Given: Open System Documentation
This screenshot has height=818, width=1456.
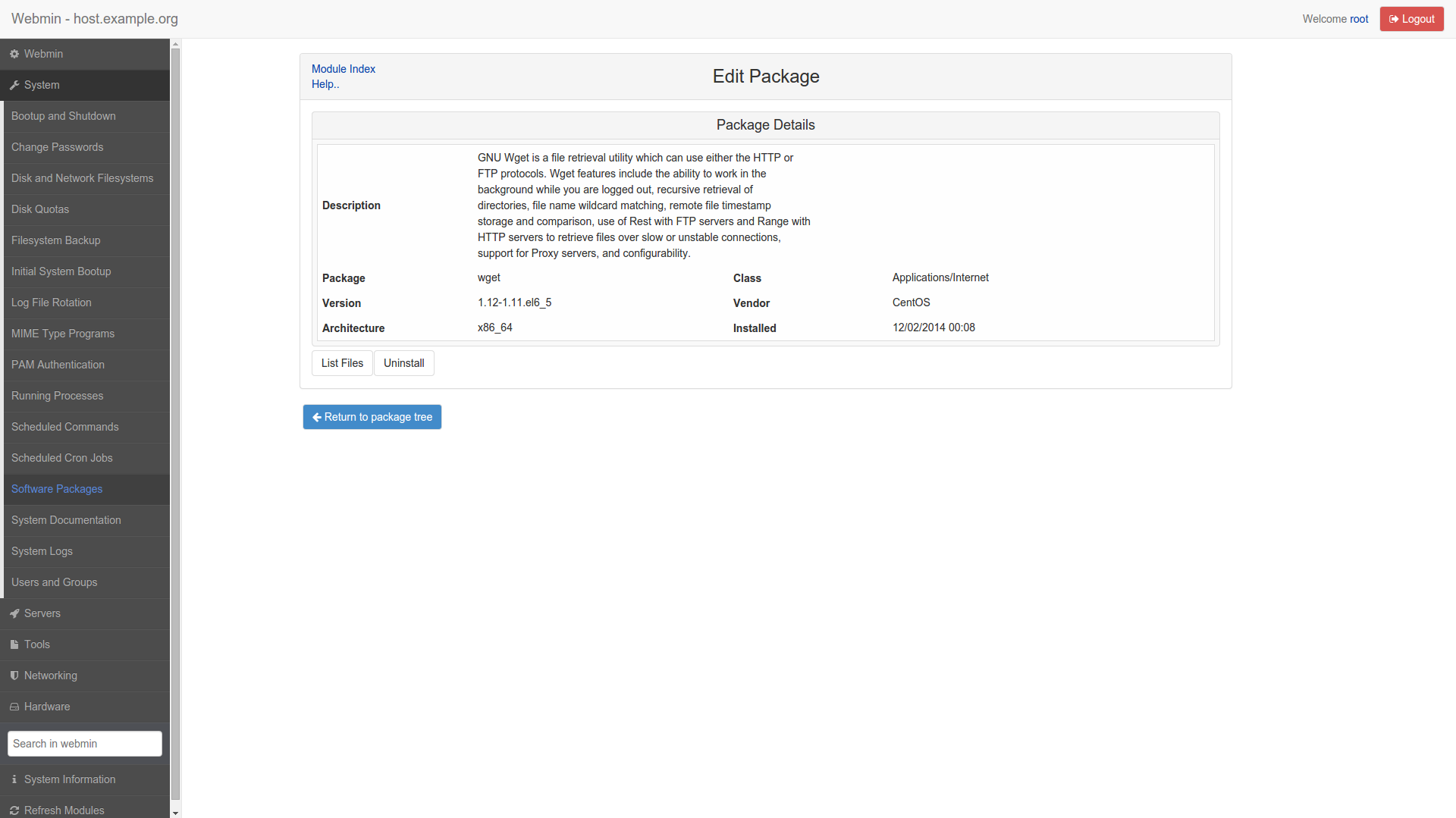Looking at the screenshot, I should tap(86, 520).
